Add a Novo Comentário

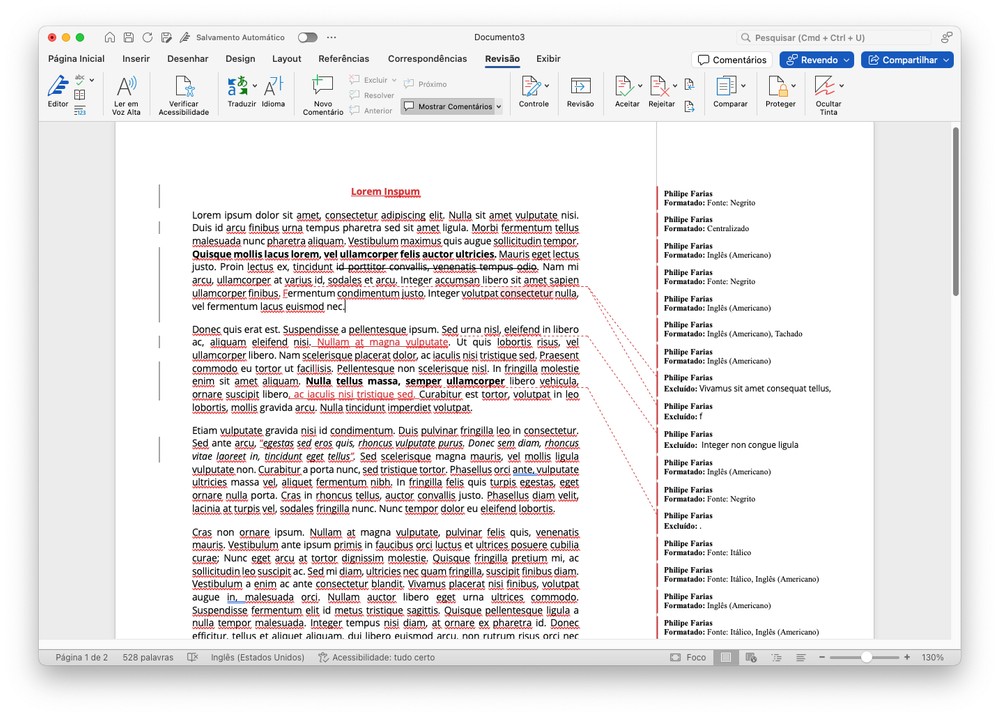click(322, 89)
